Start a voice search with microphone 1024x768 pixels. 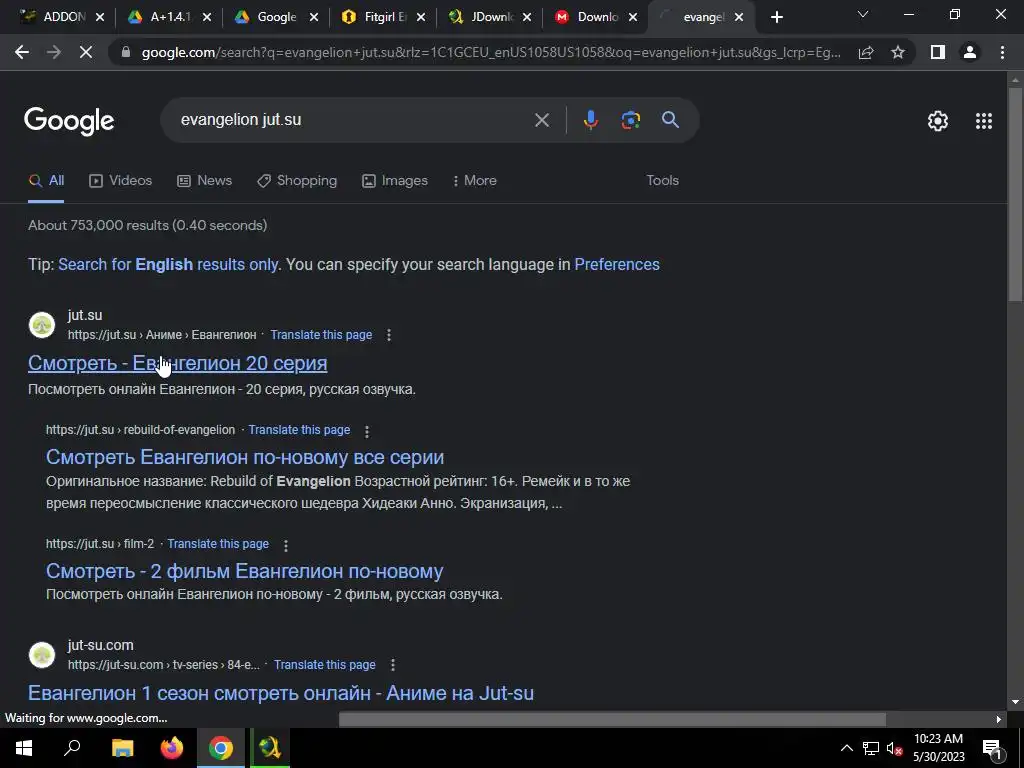click(590, 120)
